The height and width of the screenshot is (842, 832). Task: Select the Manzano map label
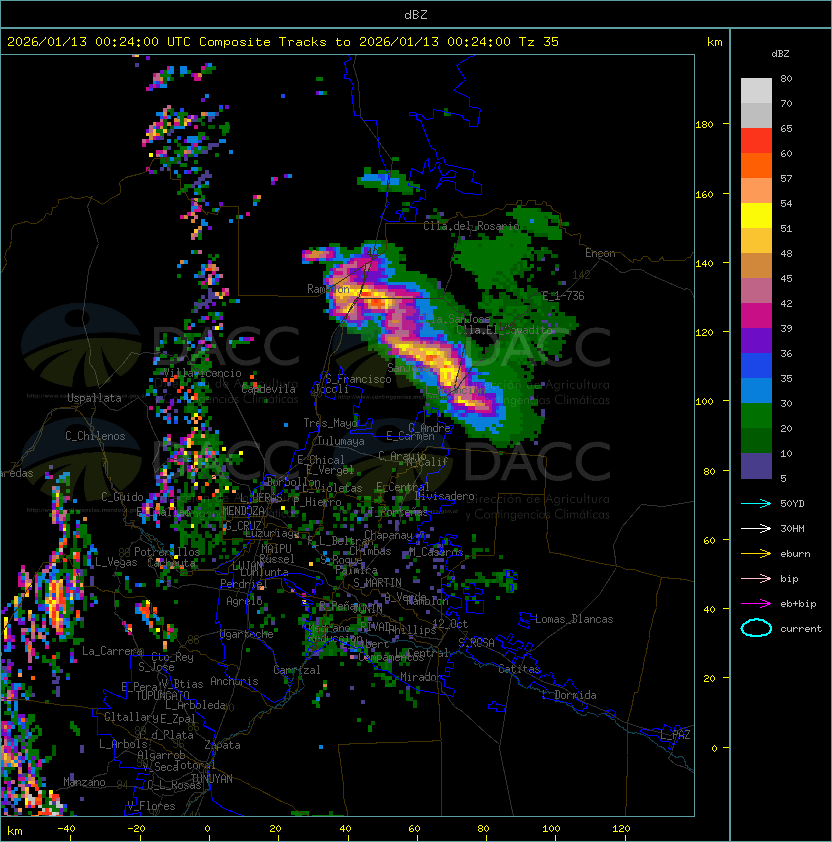click(84, 782)
